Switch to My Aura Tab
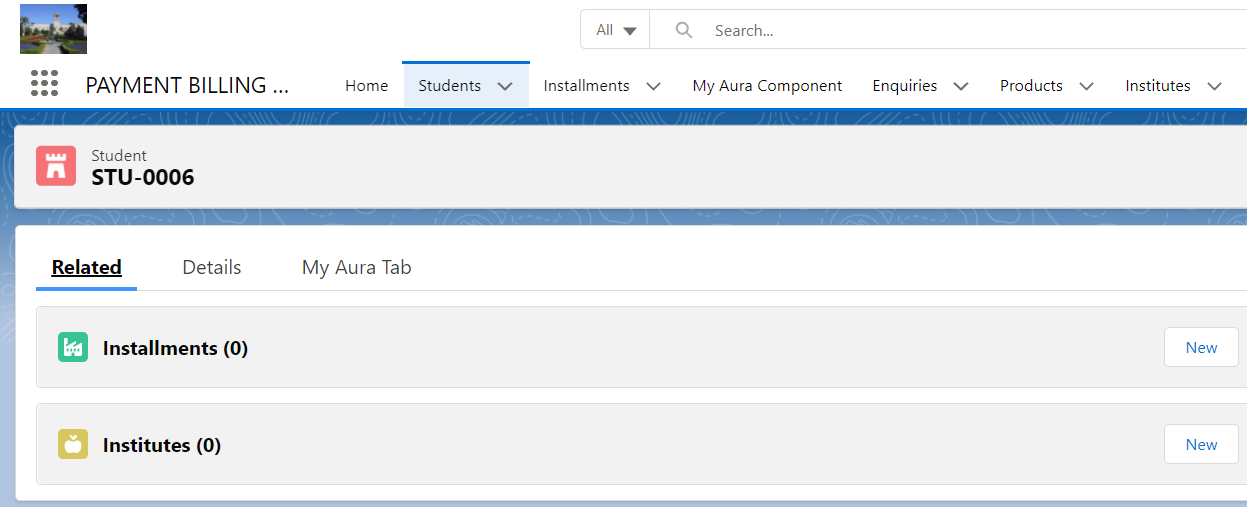The image size is (1247, 507). pyautogui.click(x=356, y=267)
